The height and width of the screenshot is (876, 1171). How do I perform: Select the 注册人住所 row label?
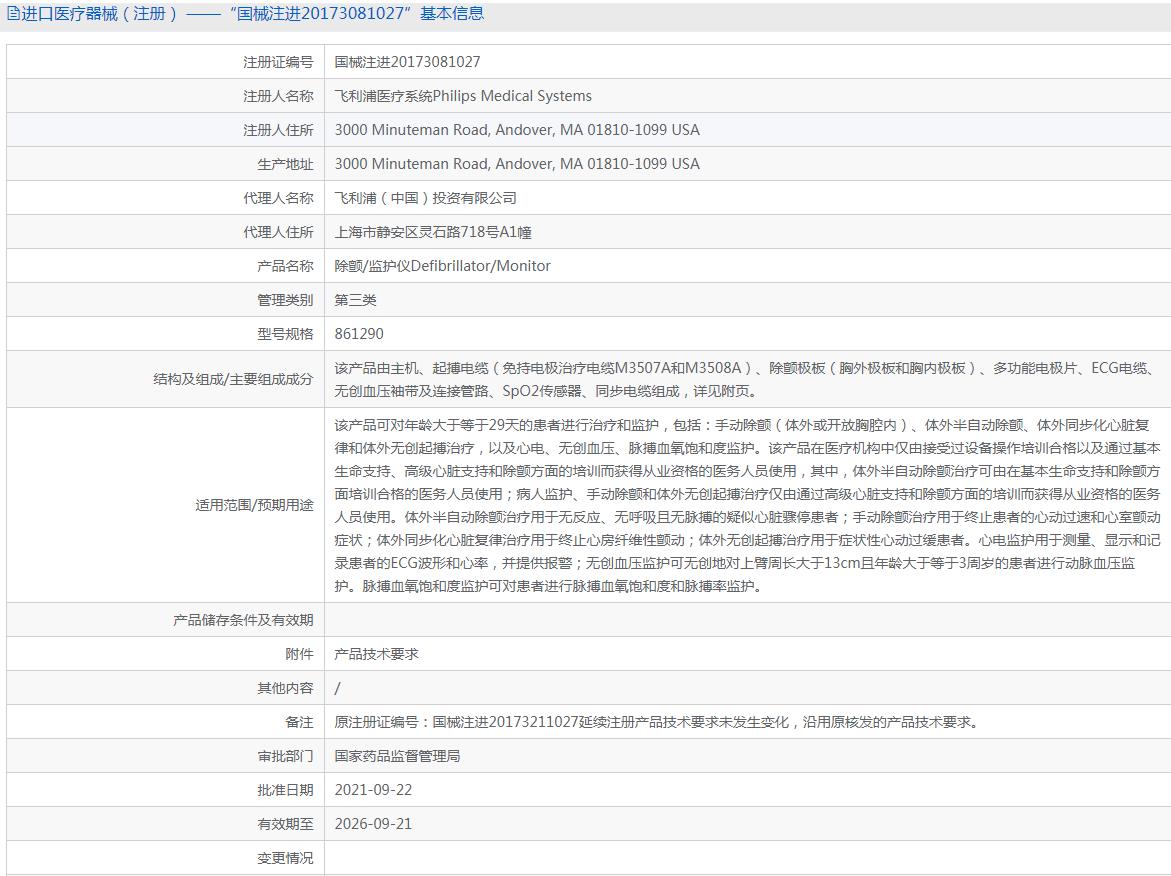tap(278, 131)
